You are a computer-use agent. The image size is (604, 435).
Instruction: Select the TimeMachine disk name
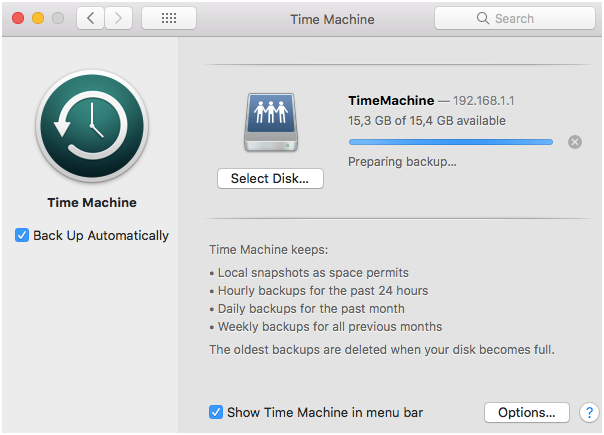[x=391, y=101]
